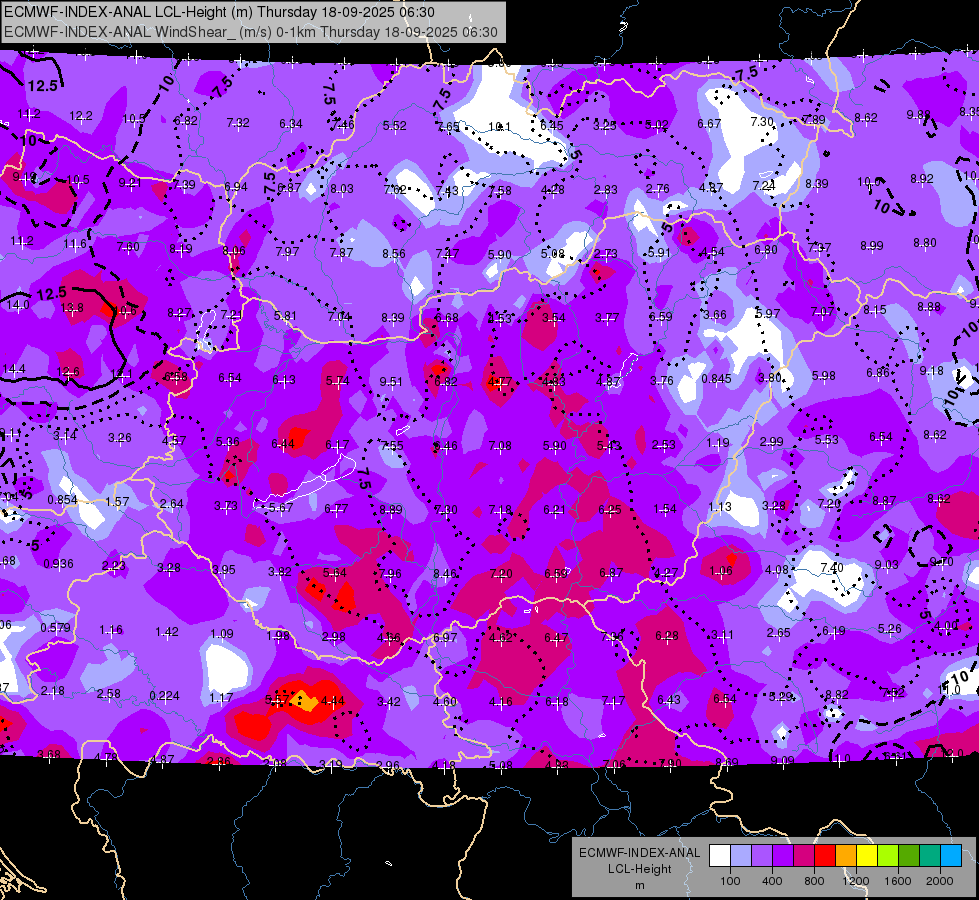Screen dimensions: 979x900
Task: Click the wind shear value 5.67
Action: (x=281, y=508)
